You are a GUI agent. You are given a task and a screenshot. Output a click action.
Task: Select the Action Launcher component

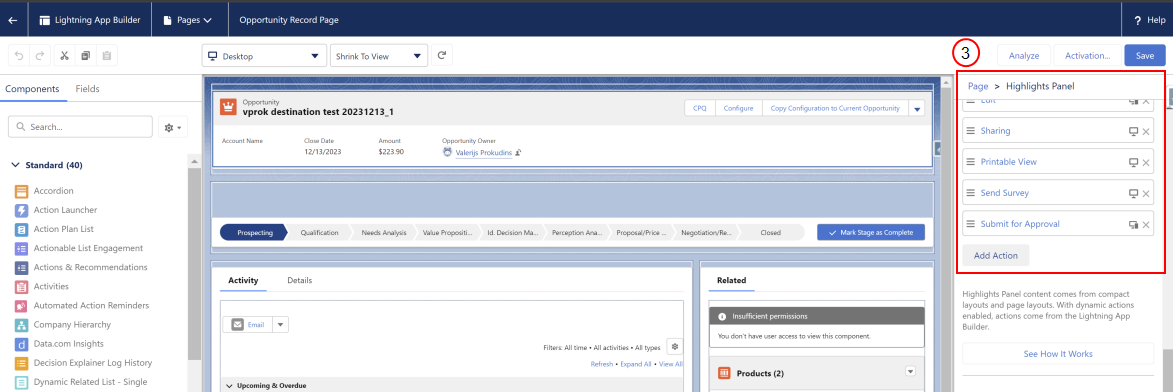click(x=55, y=210)
